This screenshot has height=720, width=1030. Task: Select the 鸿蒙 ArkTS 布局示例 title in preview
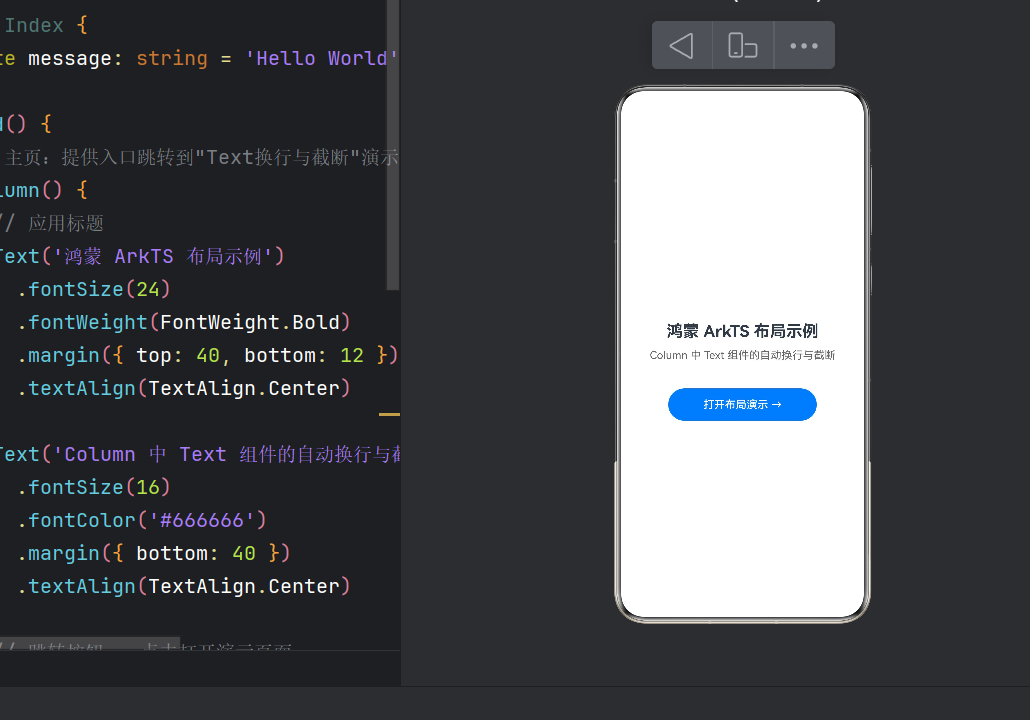742,331
